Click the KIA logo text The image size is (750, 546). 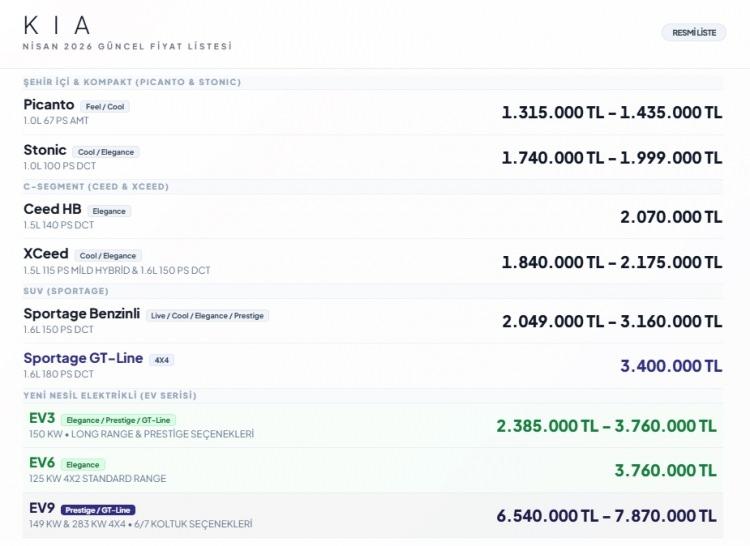pyautogui.click(x=57, y=25)
